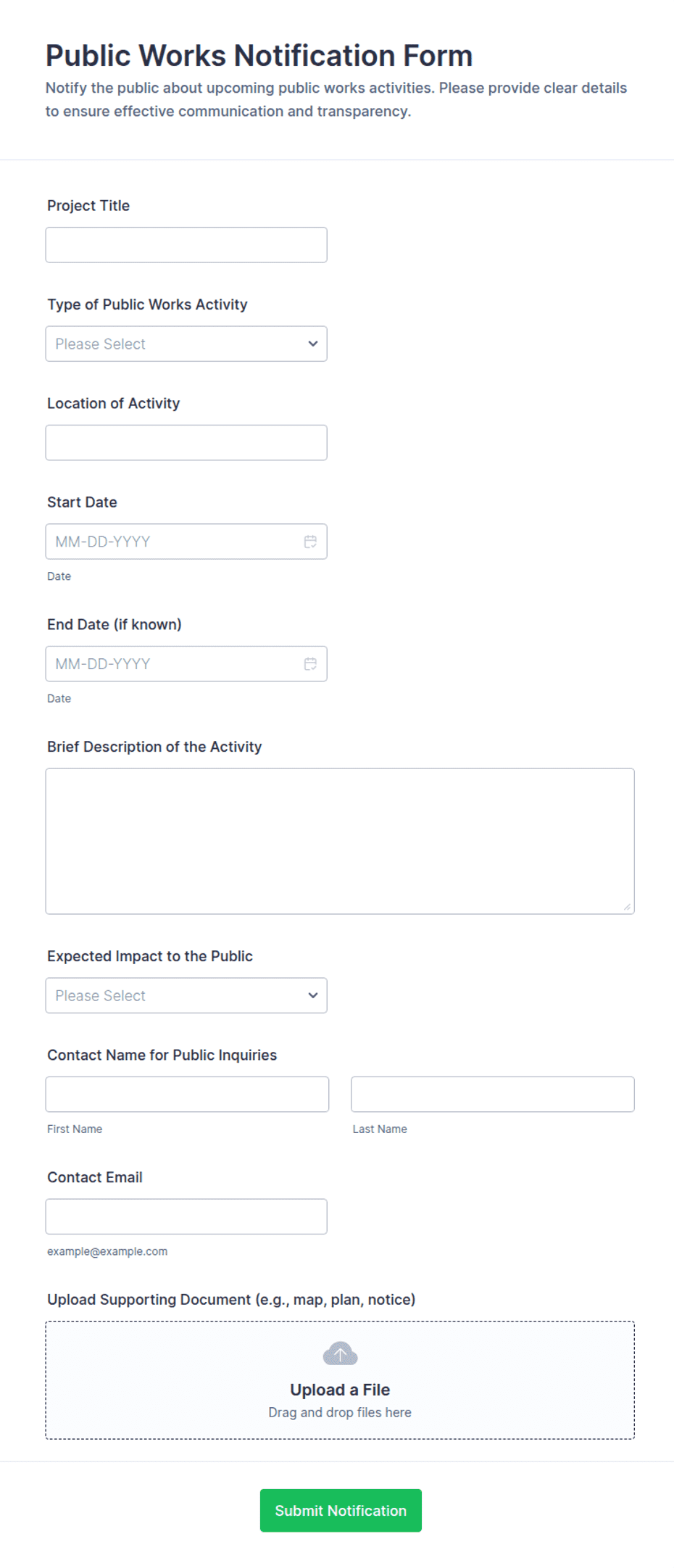Click the Drag and drop files here area
Viewport: 674px width, 1568px height.
340,1412
